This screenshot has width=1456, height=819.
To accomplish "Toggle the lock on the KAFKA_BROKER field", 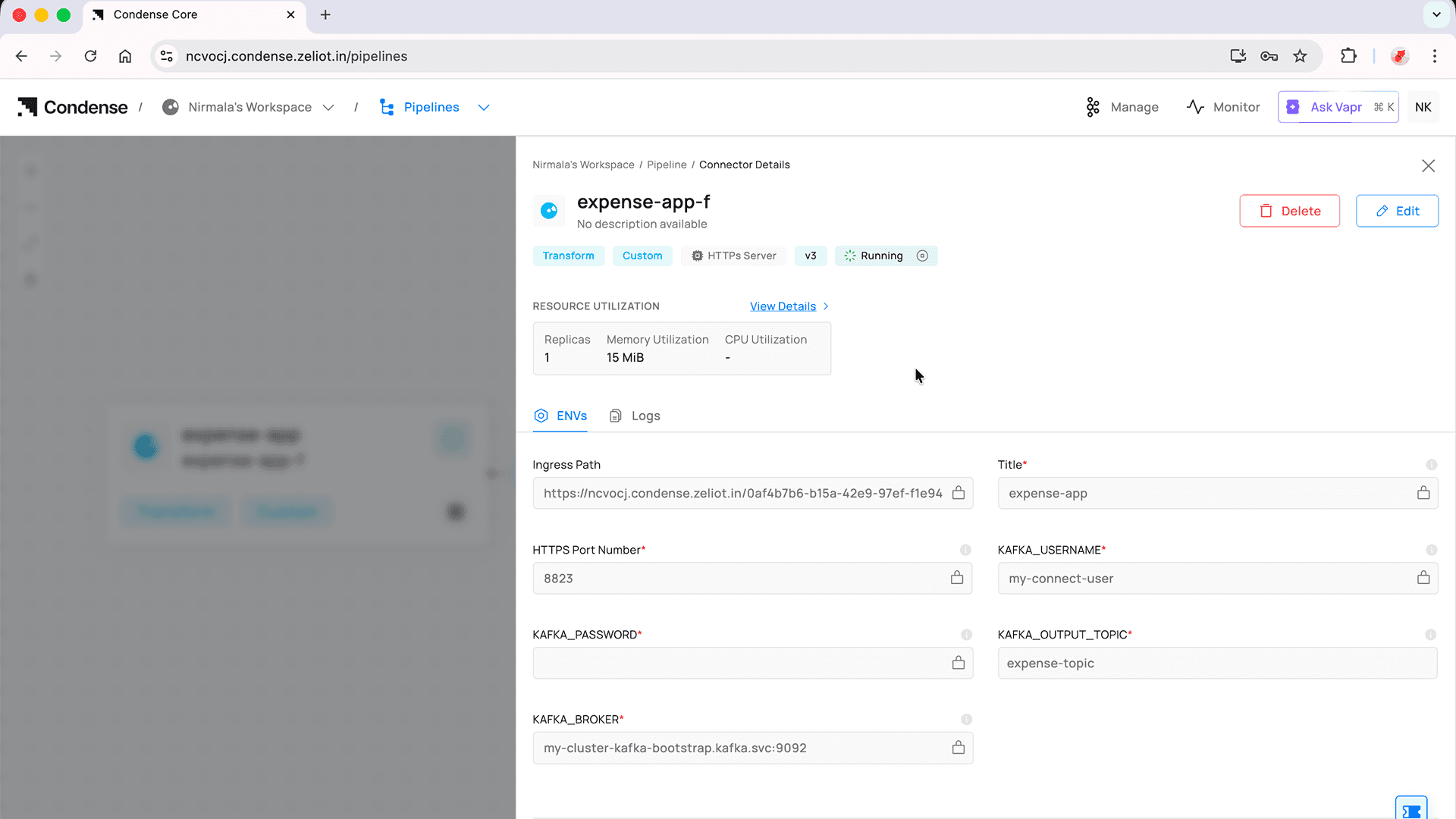I will 958,747.
